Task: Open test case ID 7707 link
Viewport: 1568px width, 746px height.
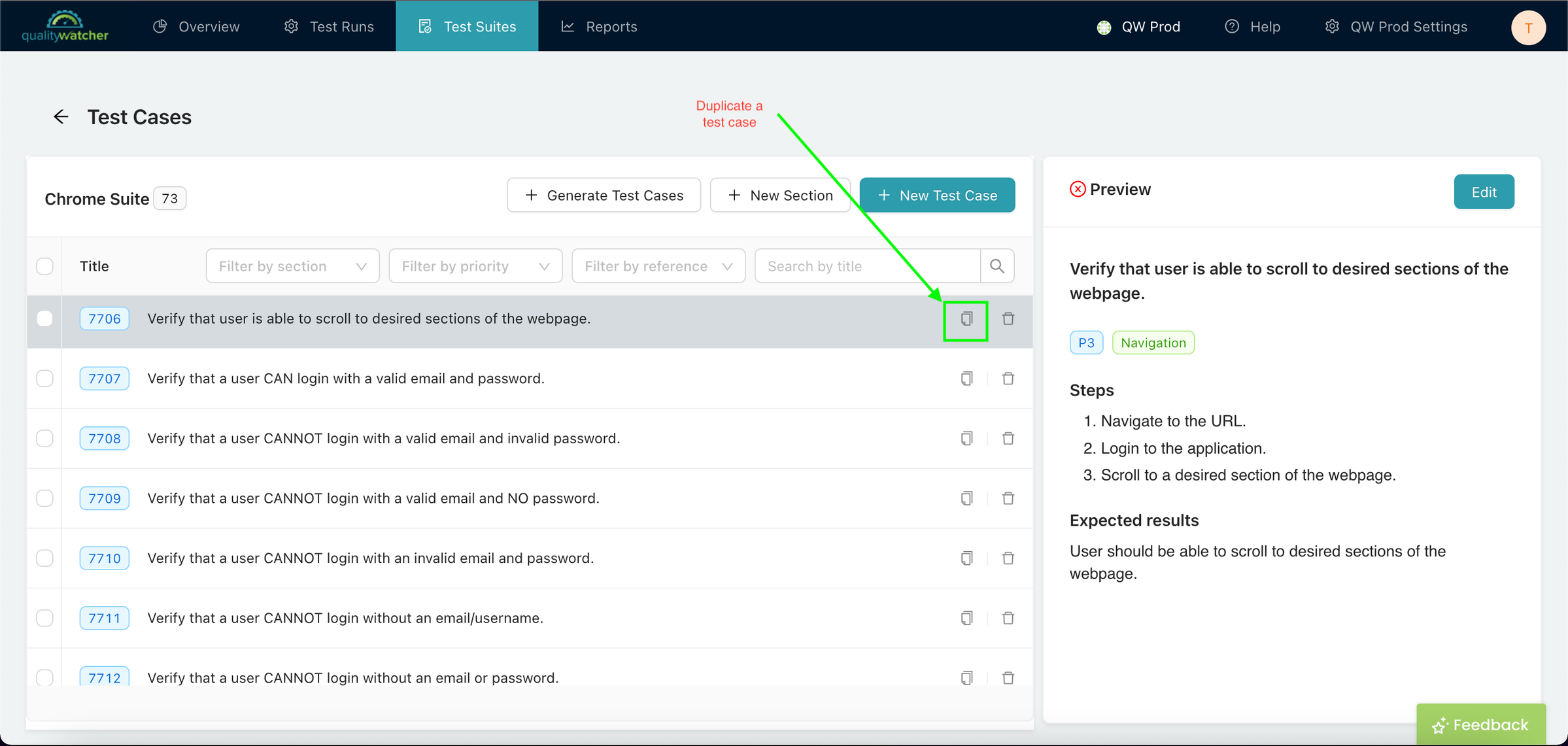Action: 105,379
